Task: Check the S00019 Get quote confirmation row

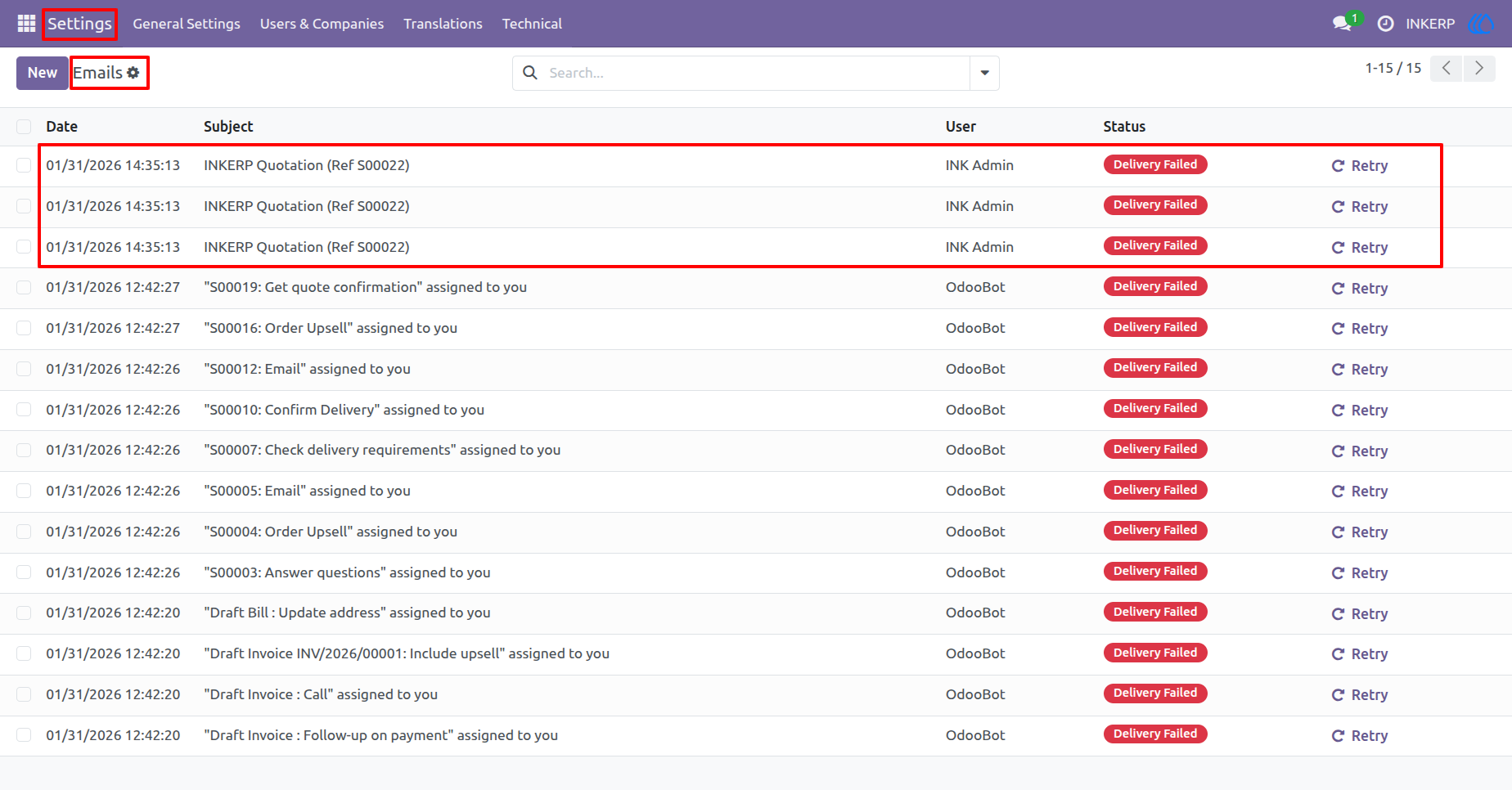Action: point(24,288)
